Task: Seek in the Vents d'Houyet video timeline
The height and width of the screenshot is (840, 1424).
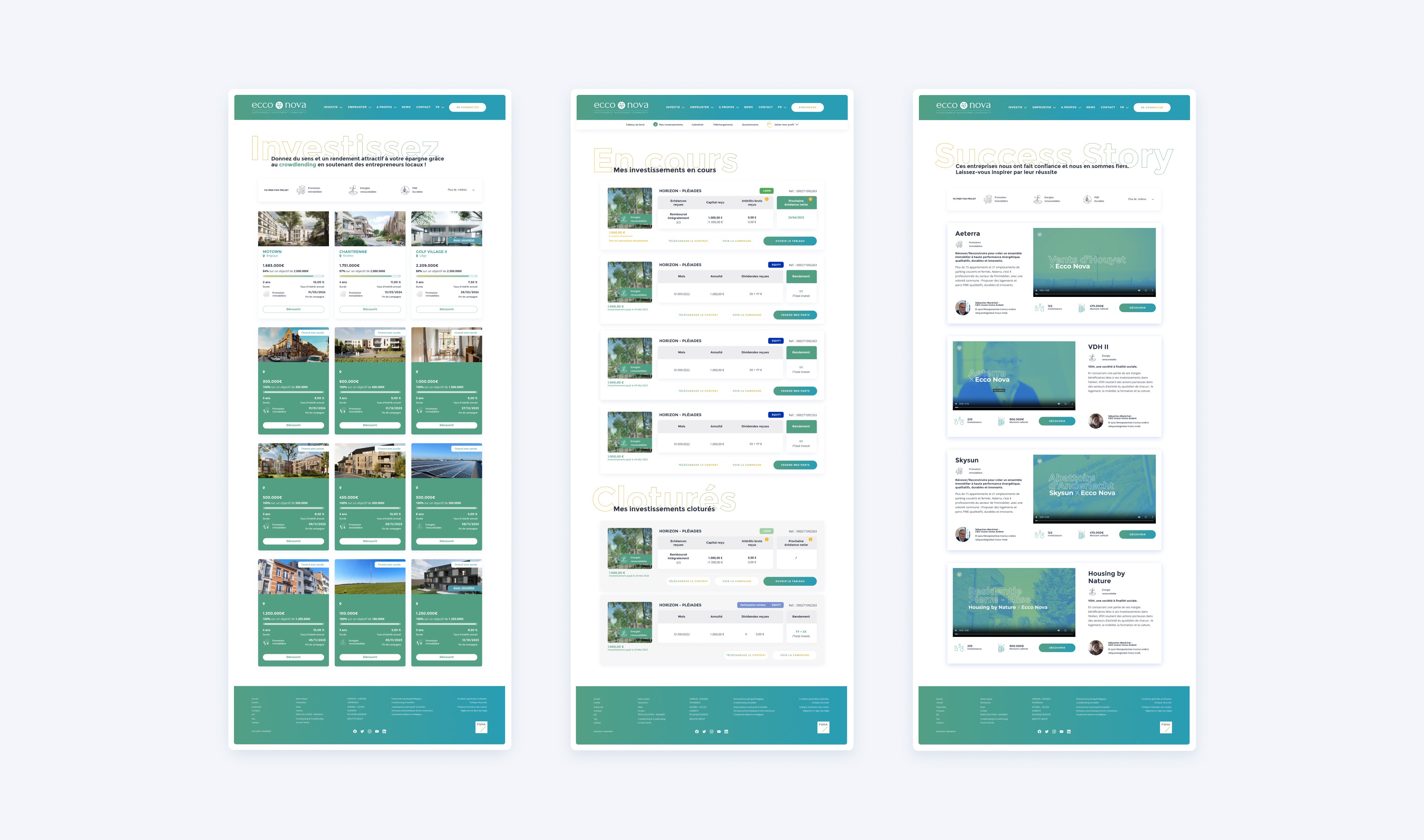Action: (x=1094, y=294)
